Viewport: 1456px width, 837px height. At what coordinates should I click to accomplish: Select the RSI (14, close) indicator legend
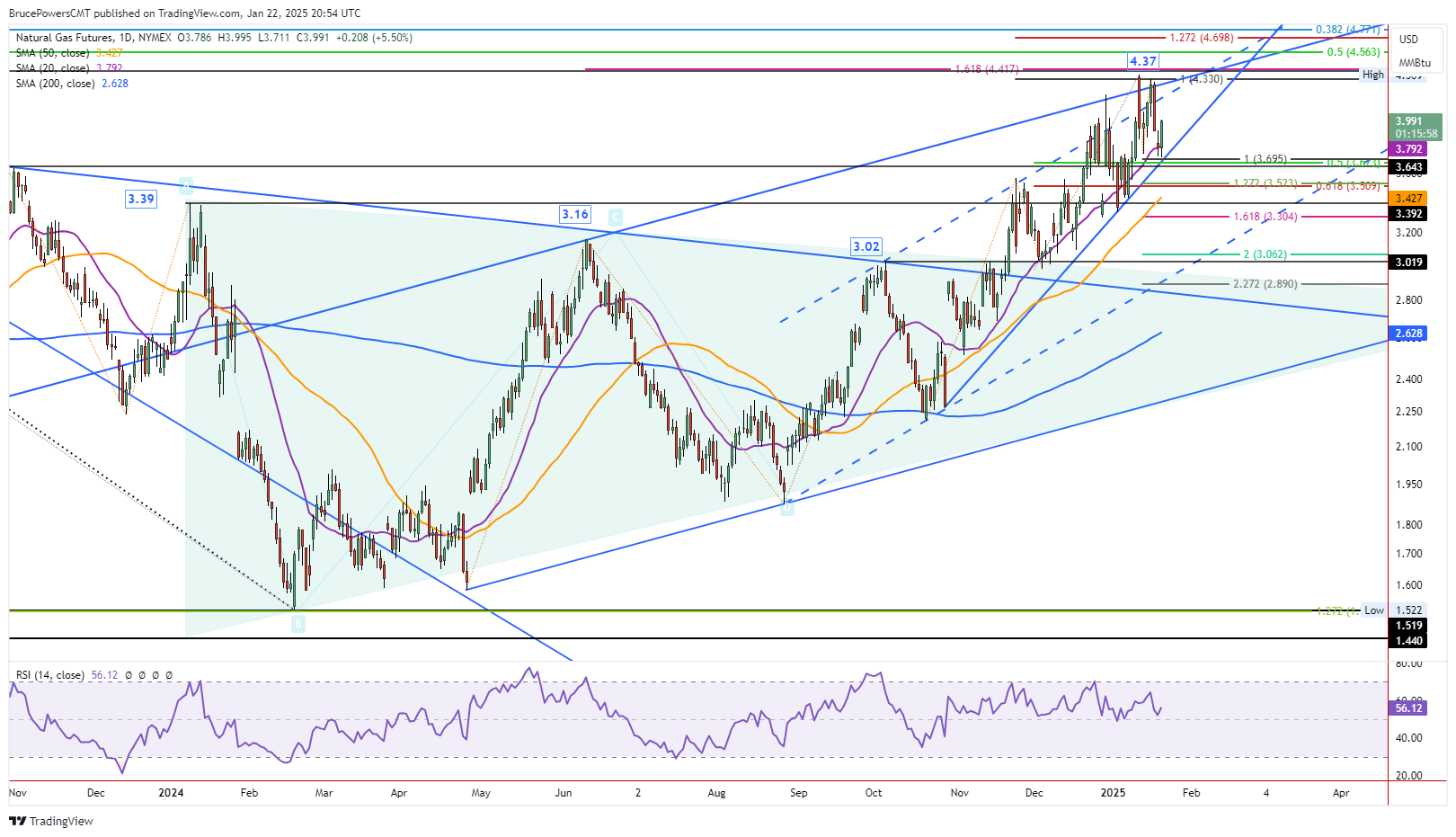[x=50, y=675]
